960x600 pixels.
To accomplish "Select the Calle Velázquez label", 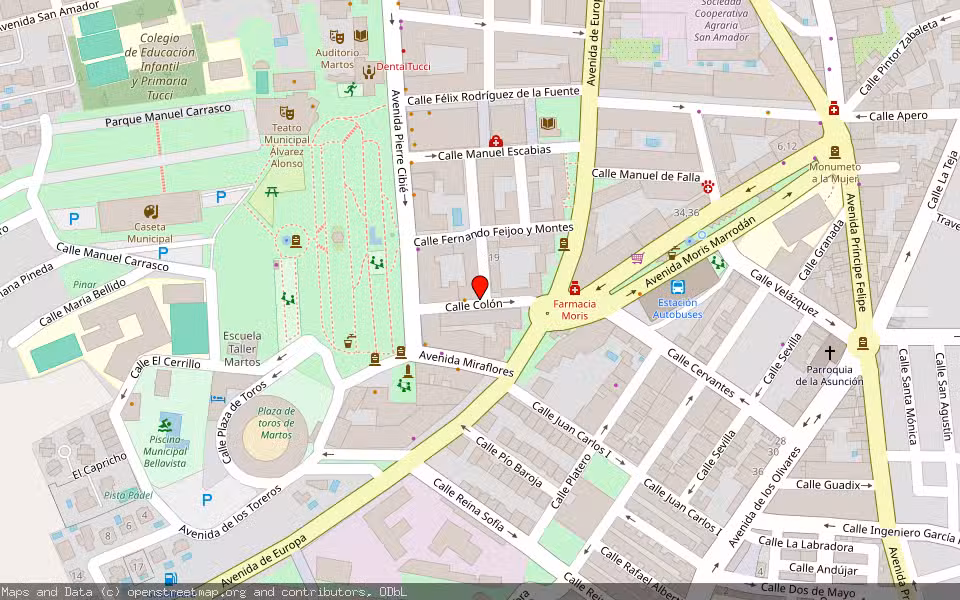I will click(x=784, y=293).
